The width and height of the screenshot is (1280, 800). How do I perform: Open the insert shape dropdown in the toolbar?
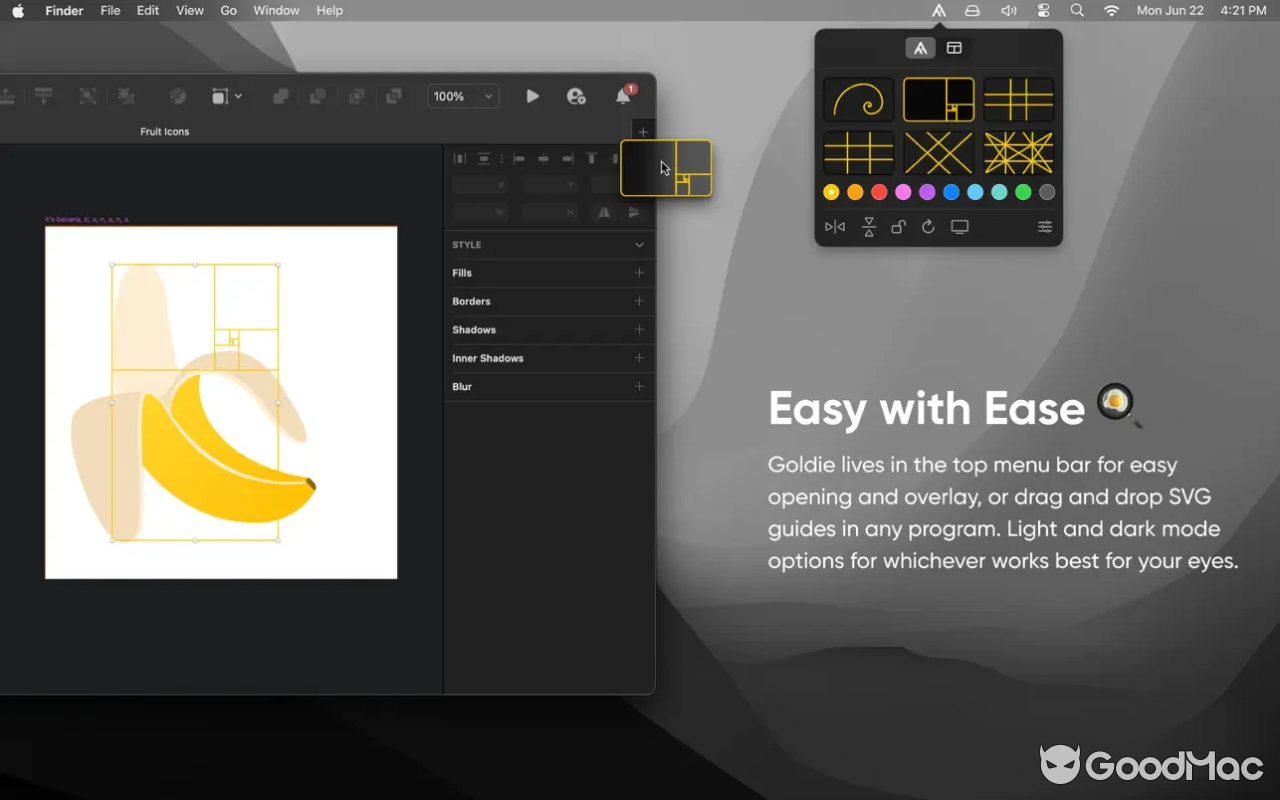click(x=227, y=96)
